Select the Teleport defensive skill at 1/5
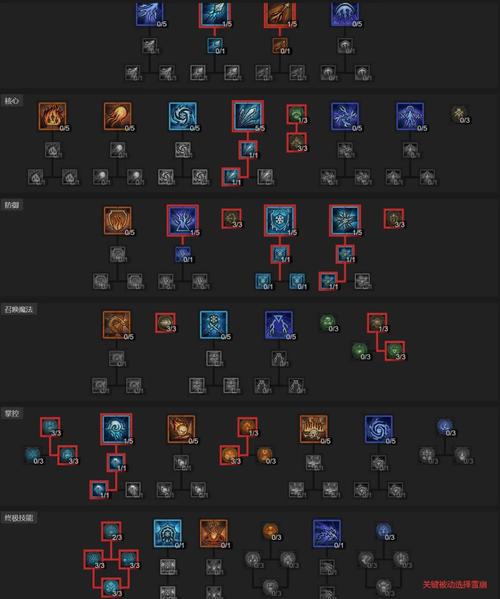500x599 pixels. click(x=183, y=220)
